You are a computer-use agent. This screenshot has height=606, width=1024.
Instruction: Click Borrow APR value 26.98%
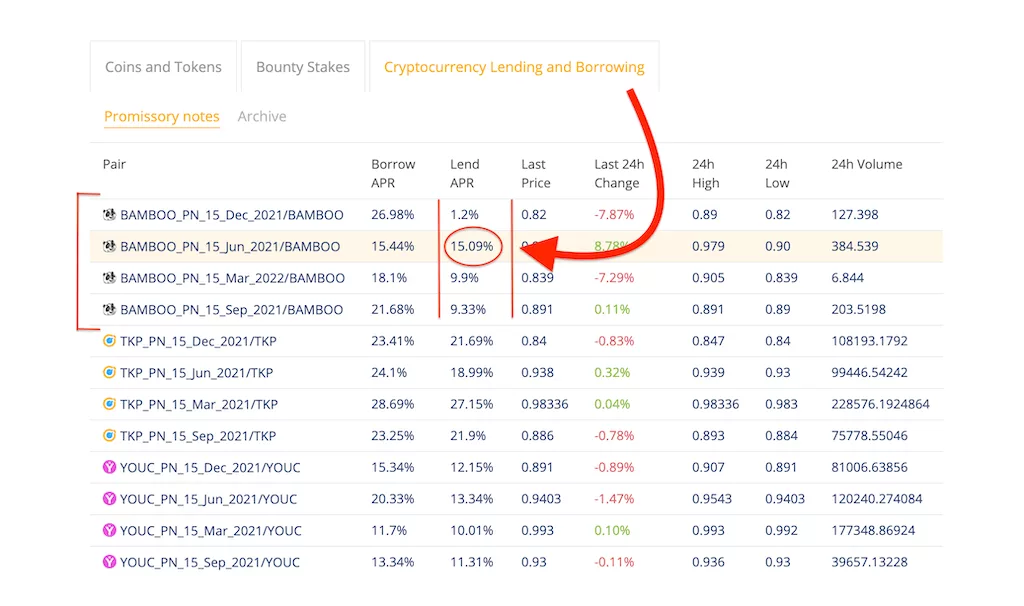pyautogui.click(x=392, y=214)
